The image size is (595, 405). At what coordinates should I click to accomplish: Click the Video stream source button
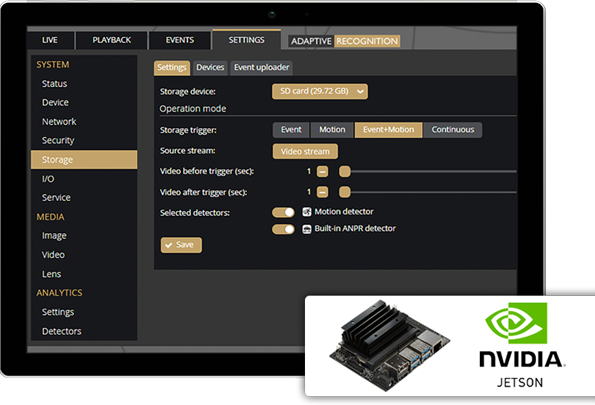coord(305,151)
